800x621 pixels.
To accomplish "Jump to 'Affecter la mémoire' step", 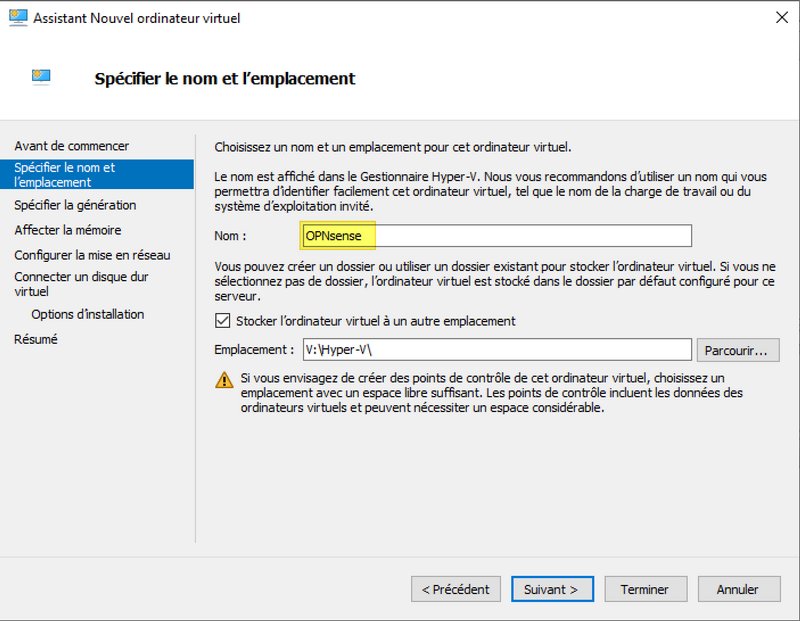I will click(68, 230).
